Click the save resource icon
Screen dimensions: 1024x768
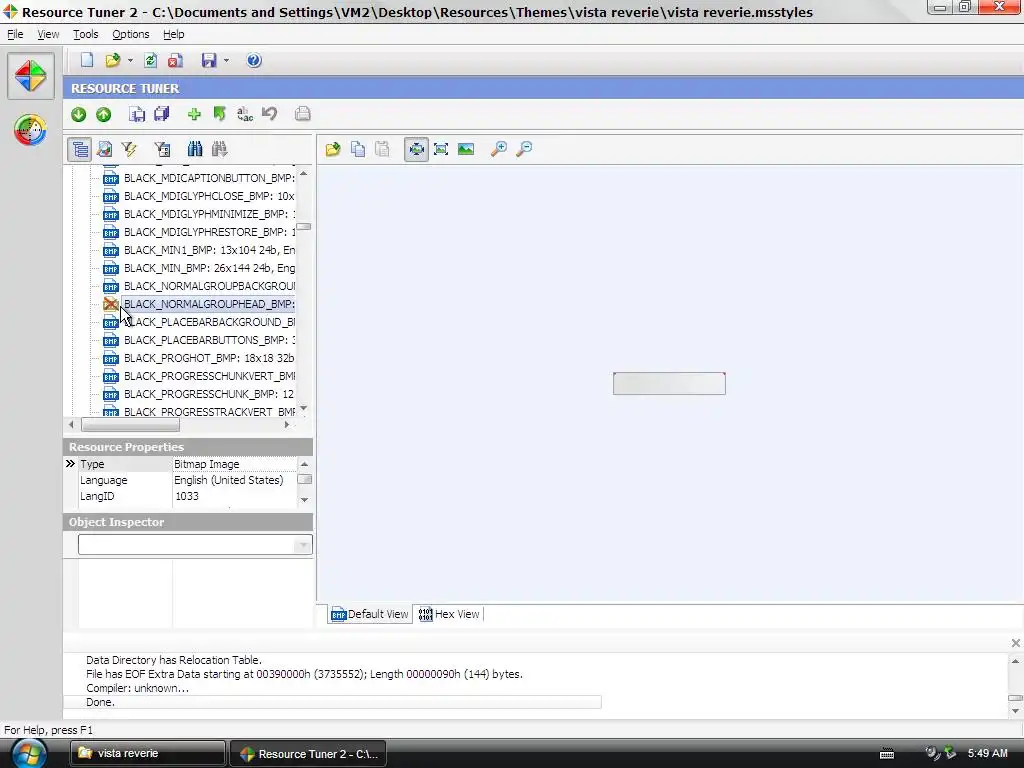click(136, 114)
